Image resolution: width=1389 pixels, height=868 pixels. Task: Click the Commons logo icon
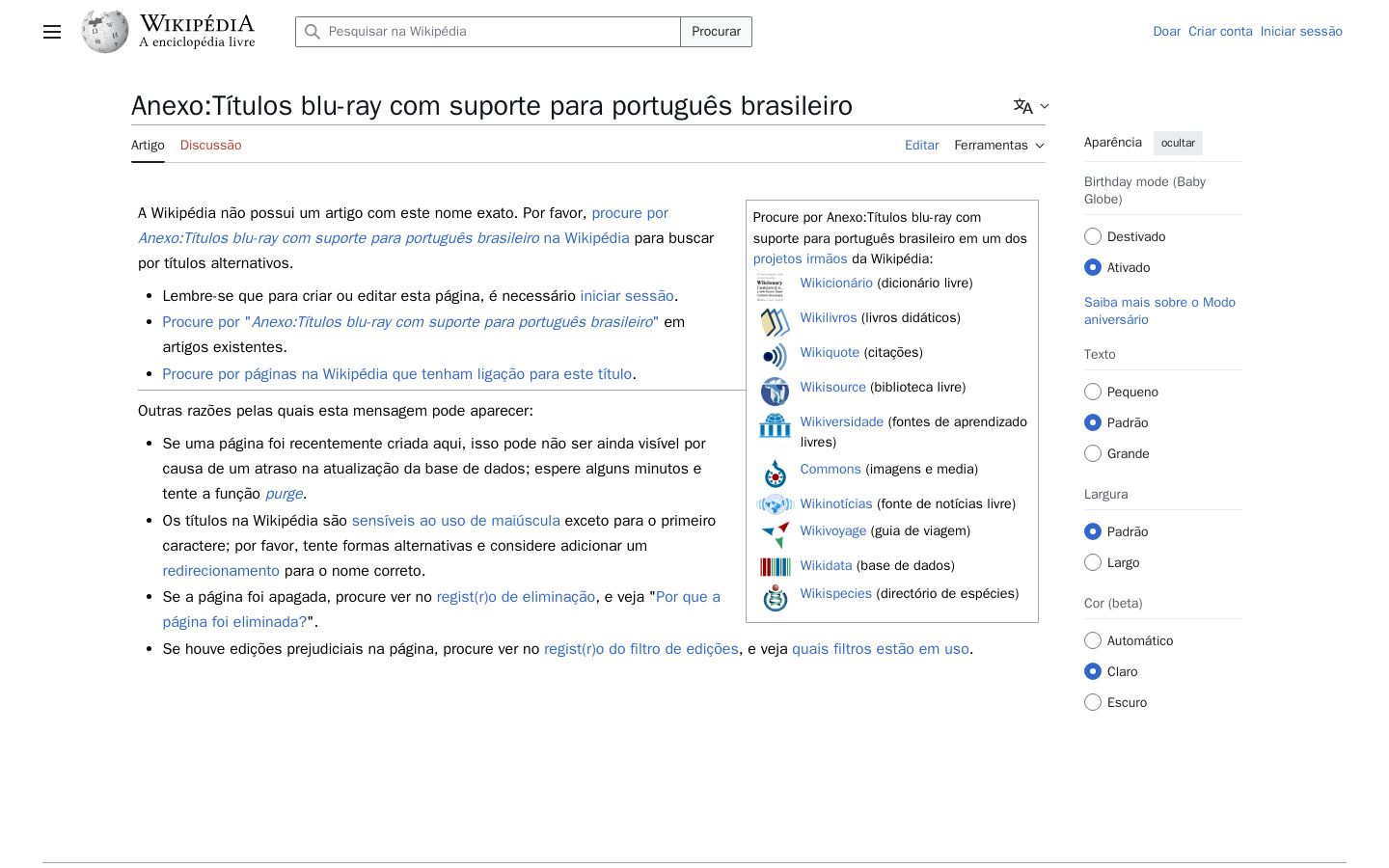pos(774,474)
